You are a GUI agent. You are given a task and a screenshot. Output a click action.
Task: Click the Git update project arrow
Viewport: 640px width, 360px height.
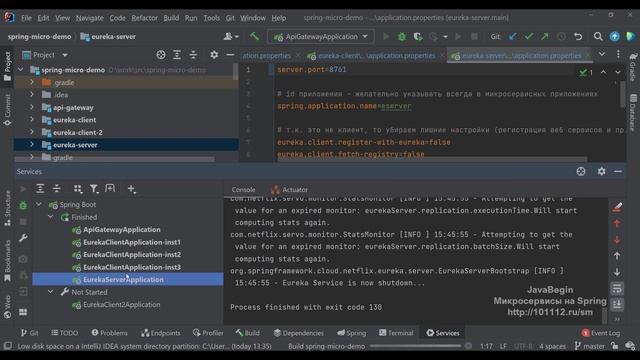512,37
